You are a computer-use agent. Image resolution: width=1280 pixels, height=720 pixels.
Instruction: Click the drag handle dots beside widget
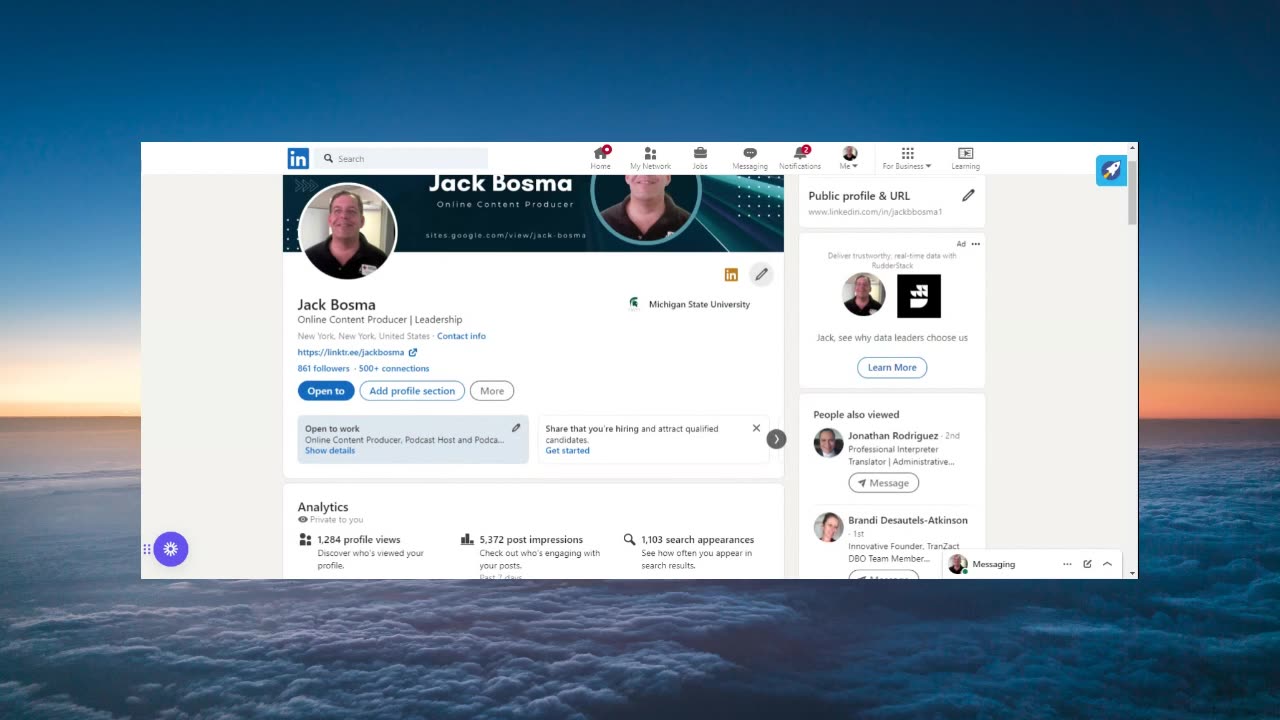(x=146, y=549)
